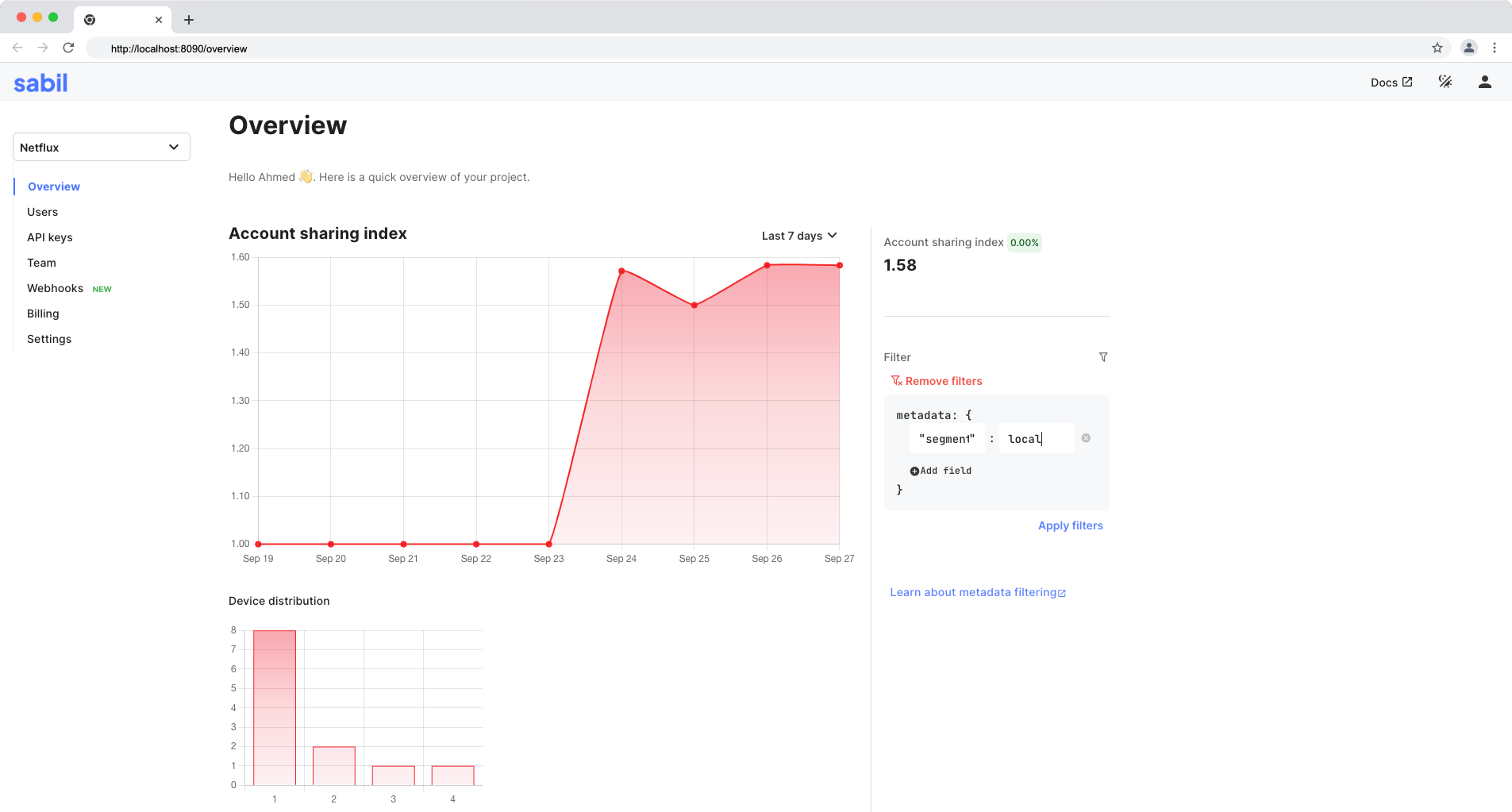Click the local value input field
The height and width of the screenshot is (812, 1512).
pyautogui.click(x=1035, y=438)
